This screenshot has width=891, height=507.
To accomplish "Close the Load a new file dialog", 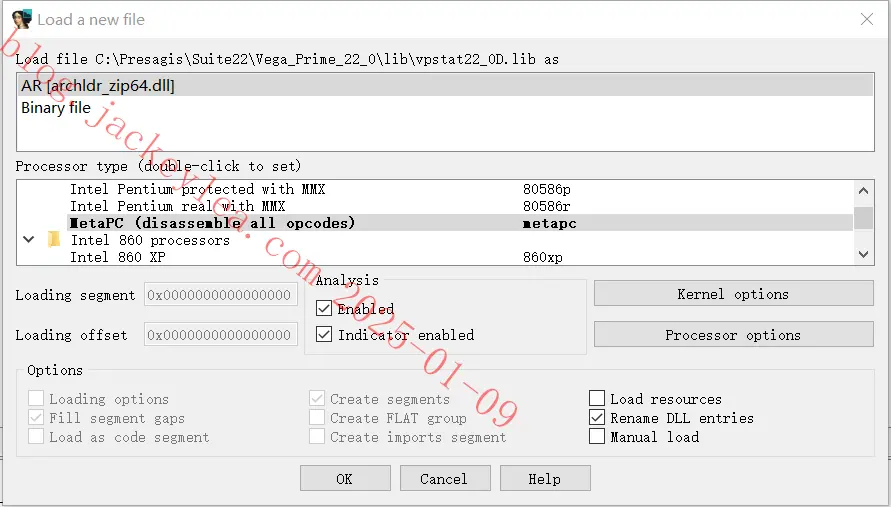I will 867,19.
